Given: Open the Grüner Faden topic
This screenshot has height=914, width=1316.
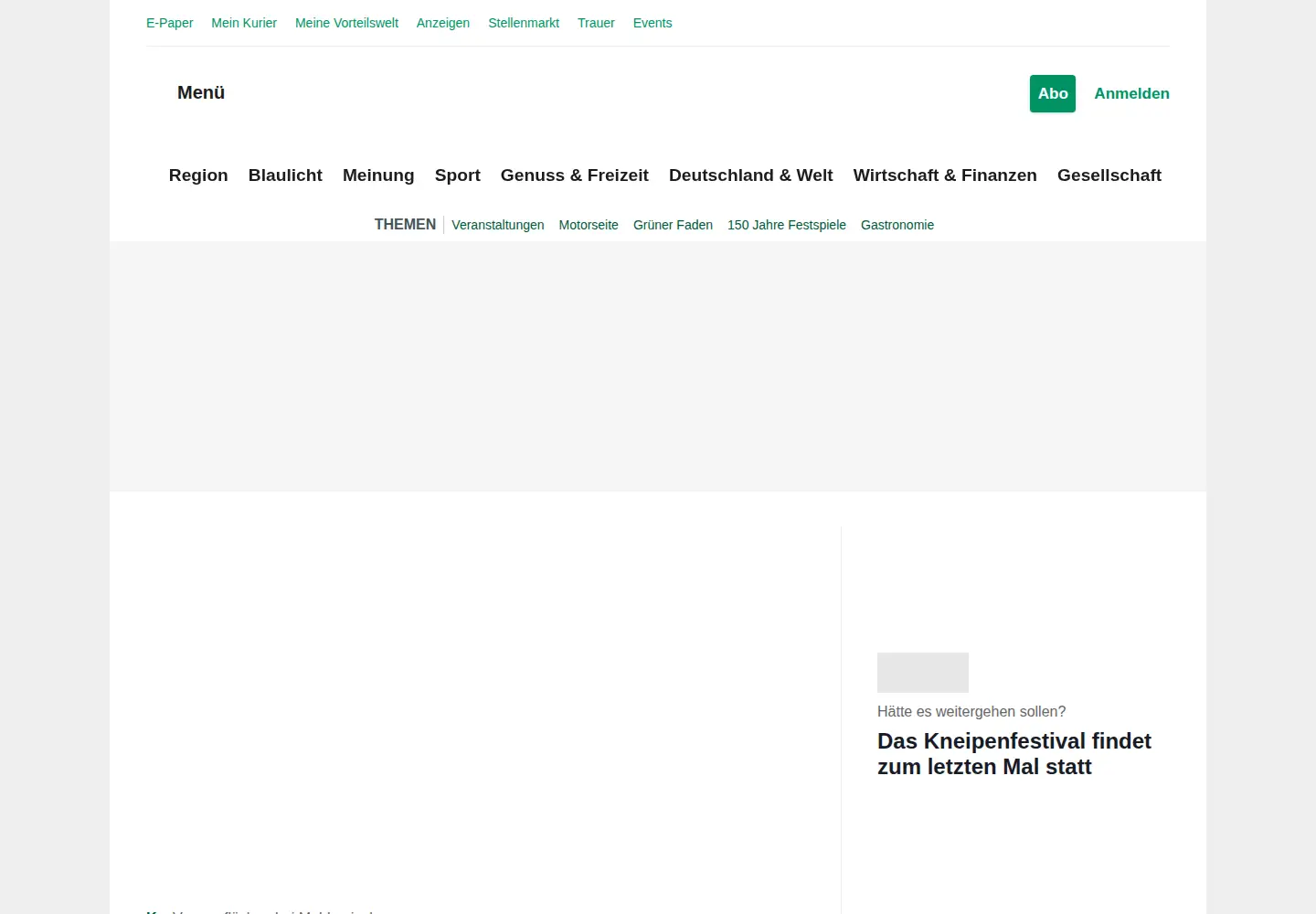Looking at the screenshot, I should [673, 225].
